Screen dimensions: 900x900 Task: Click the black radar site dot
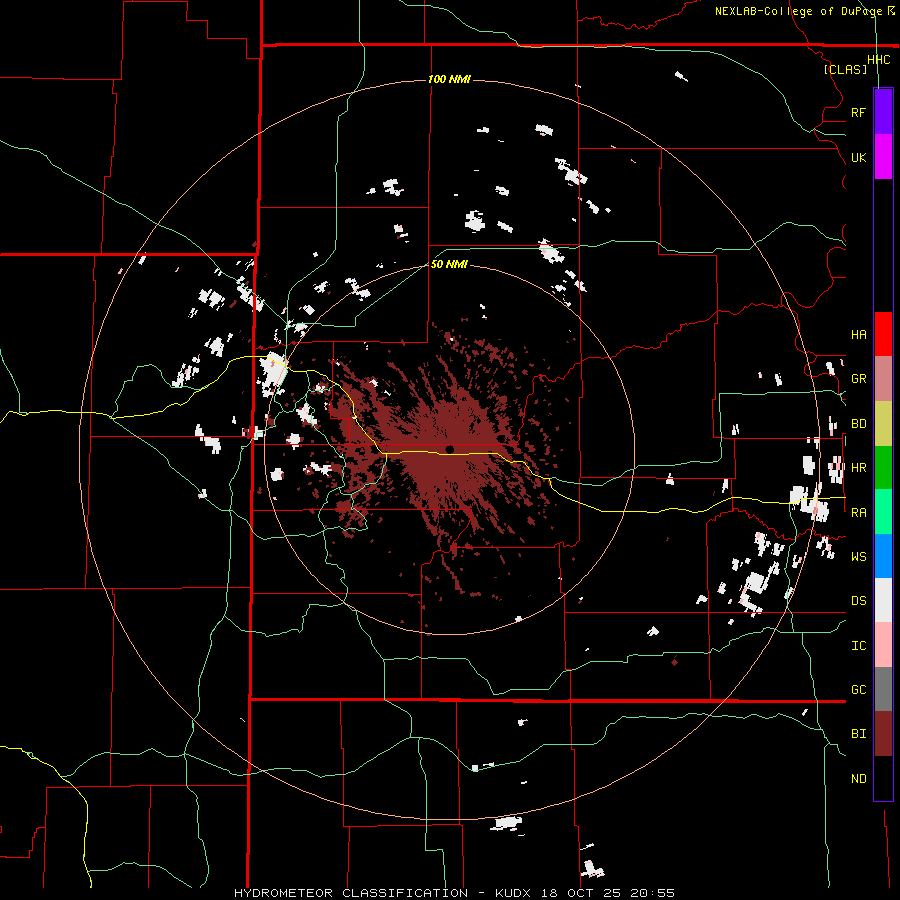point(449,449)
